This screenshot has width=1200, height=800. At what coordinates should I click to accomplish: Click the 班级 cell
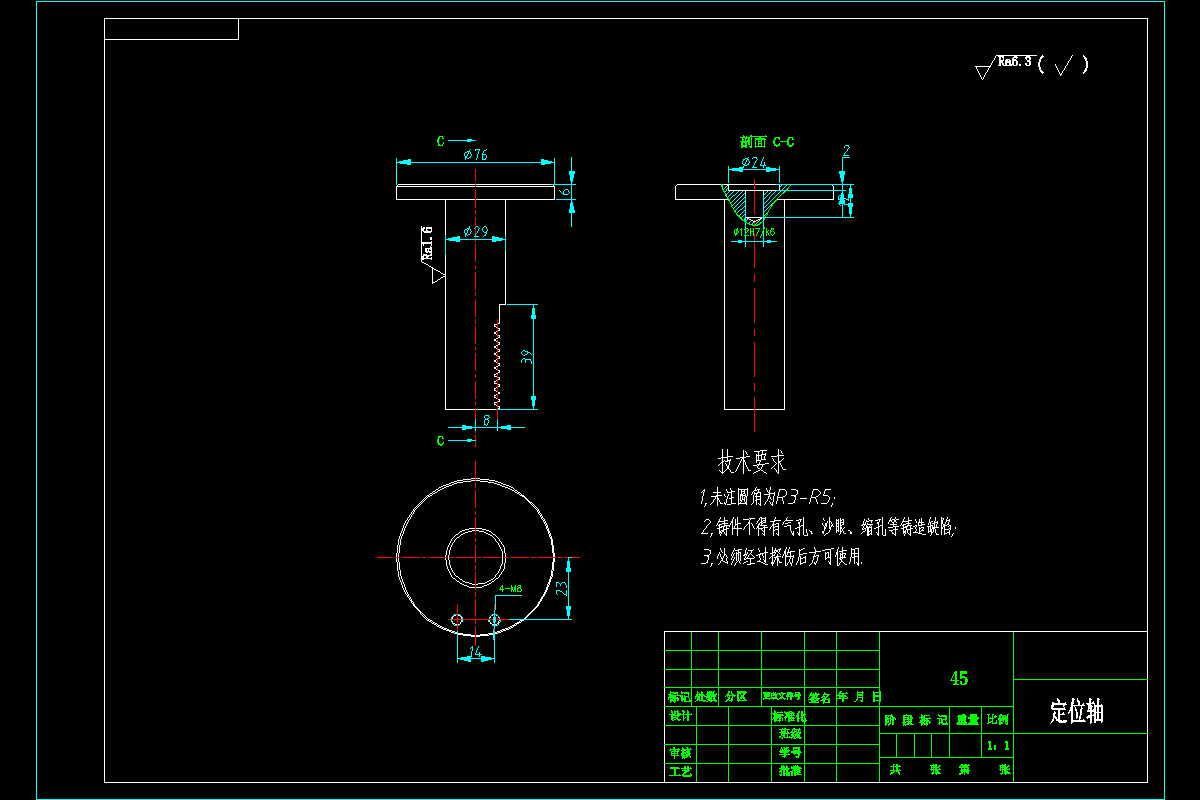click(790, 734)
